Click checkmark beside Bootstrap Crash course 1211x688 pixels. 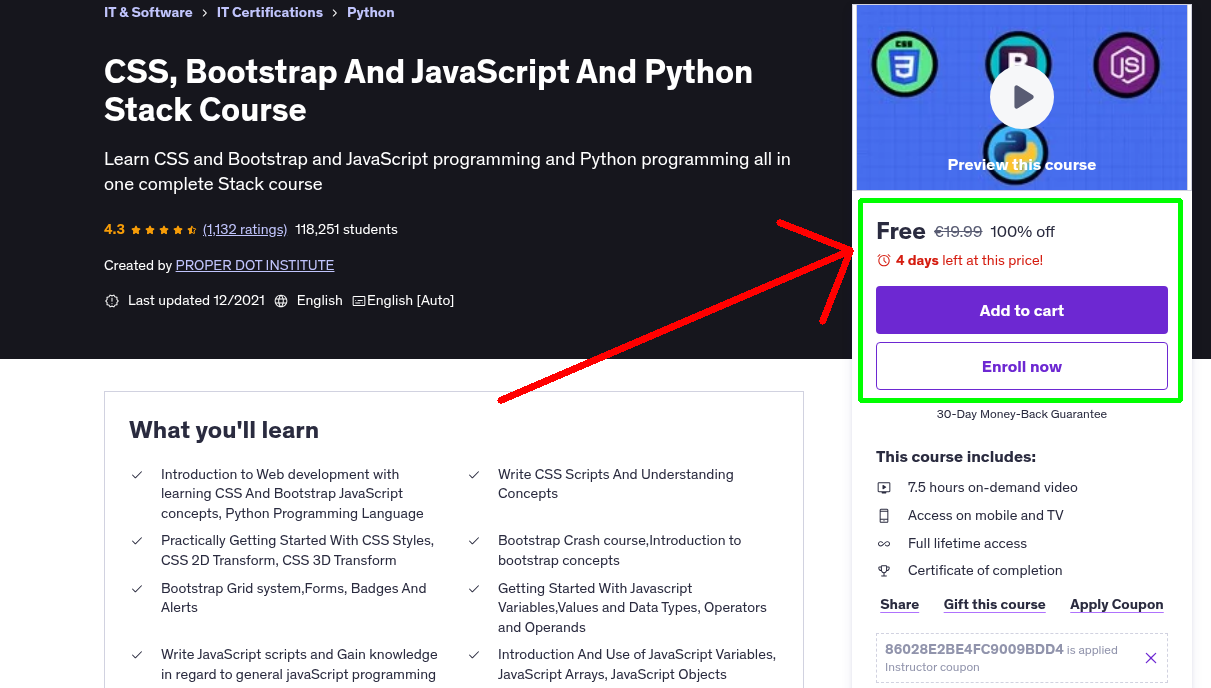point(474,541)
